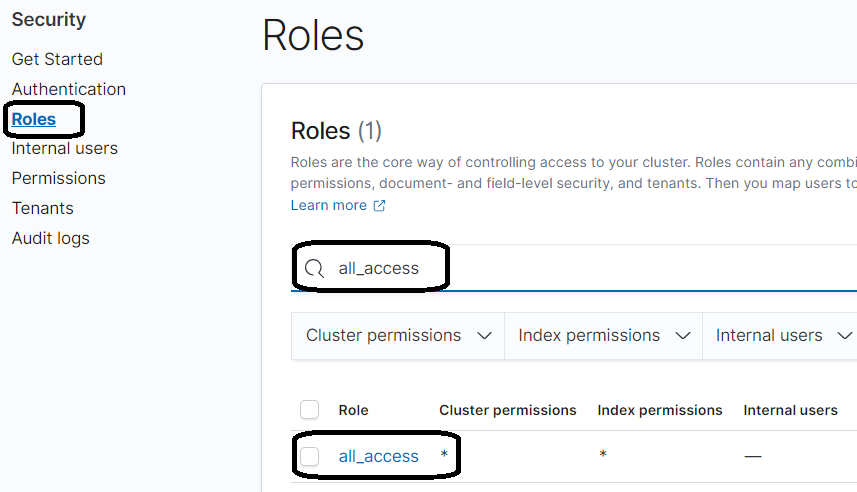Open Audit logs settings
857x492 pixels.
[51, 238]
